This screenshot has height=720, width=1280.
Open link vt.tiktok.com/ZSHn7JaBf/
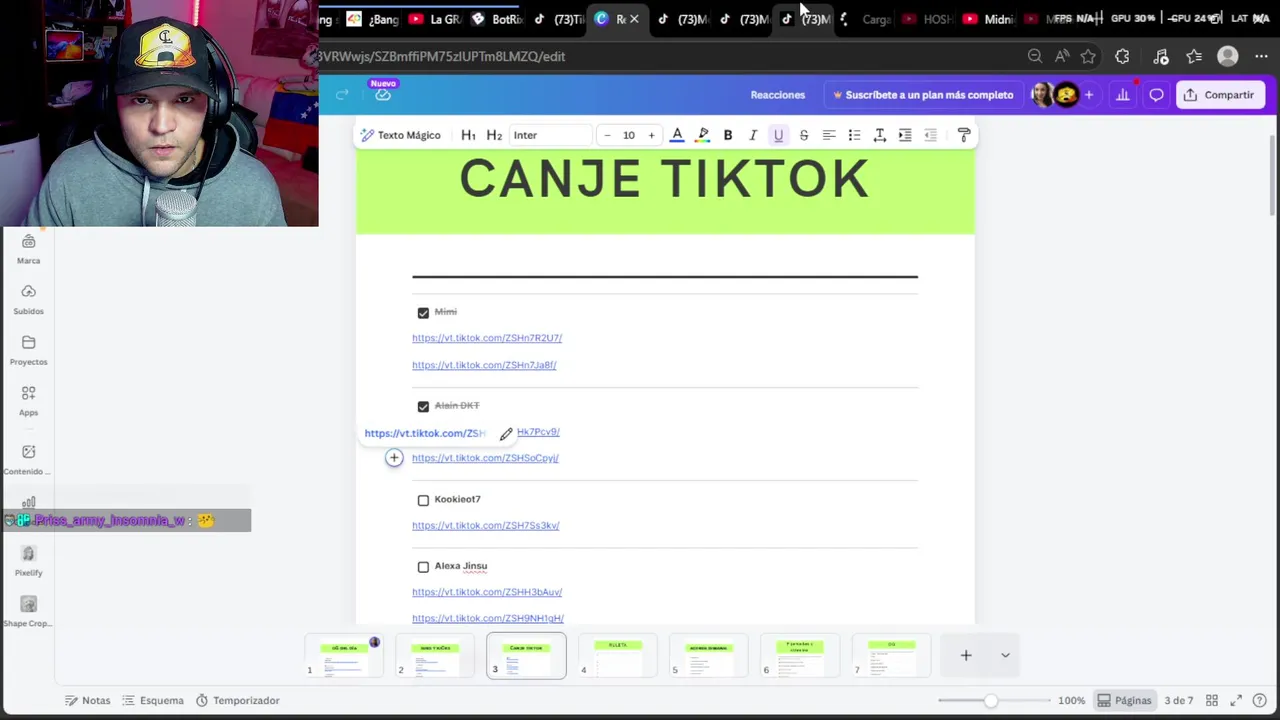484,365
